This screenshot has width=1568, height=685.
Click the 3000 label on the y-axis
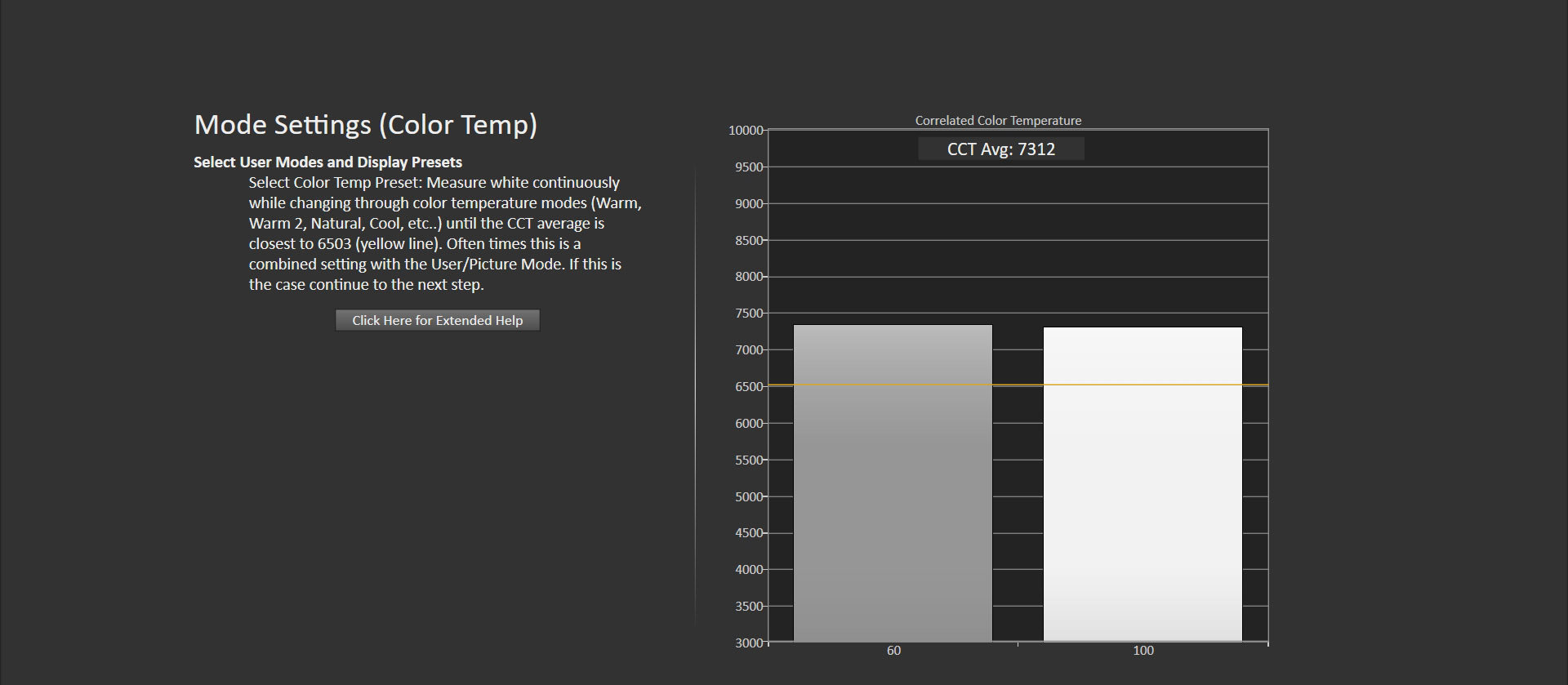pos(748,643)
